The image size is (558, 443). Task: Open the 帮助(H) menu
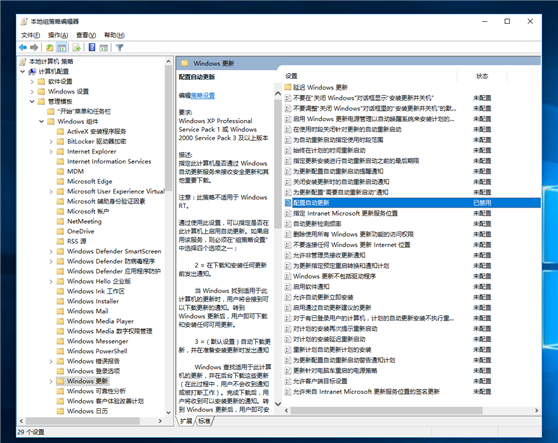[114, 35]
